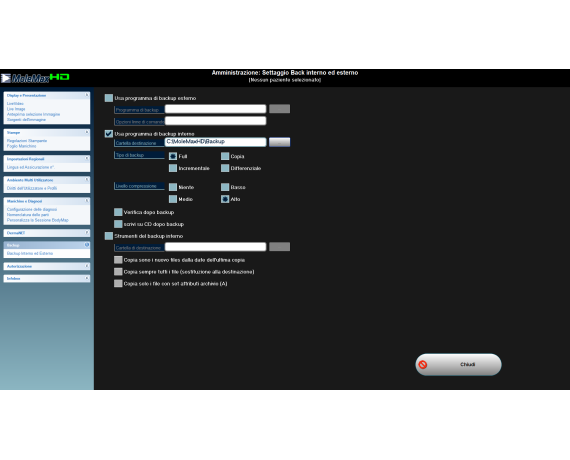The height and width of the screenshot is (460, 570).
Task: Browse for Cartella destinazione folder button
Action: [279, 142]
